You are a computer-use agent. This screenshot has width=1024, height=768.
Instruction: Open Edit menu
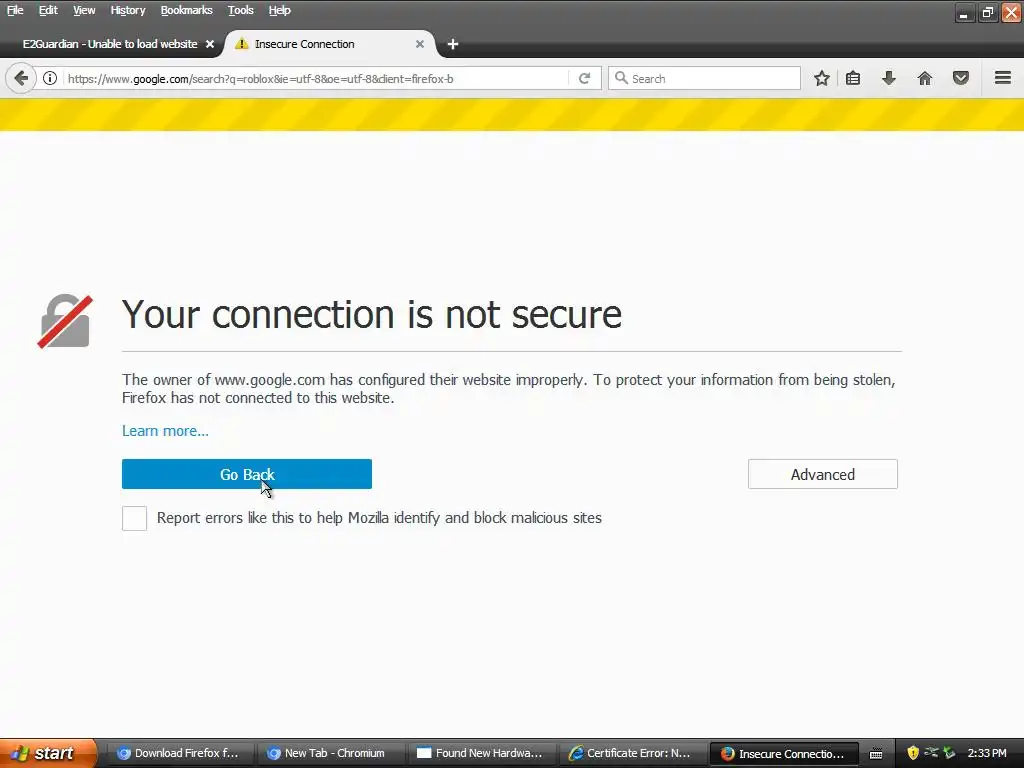pos(48,10)
